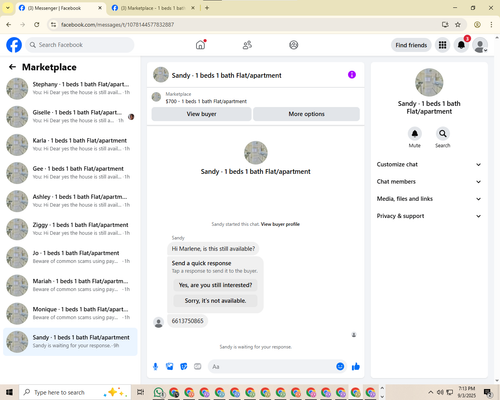Send a thumbs-up like
The height and width of the screenshot is (400, 500).
(x=356, y=366)
